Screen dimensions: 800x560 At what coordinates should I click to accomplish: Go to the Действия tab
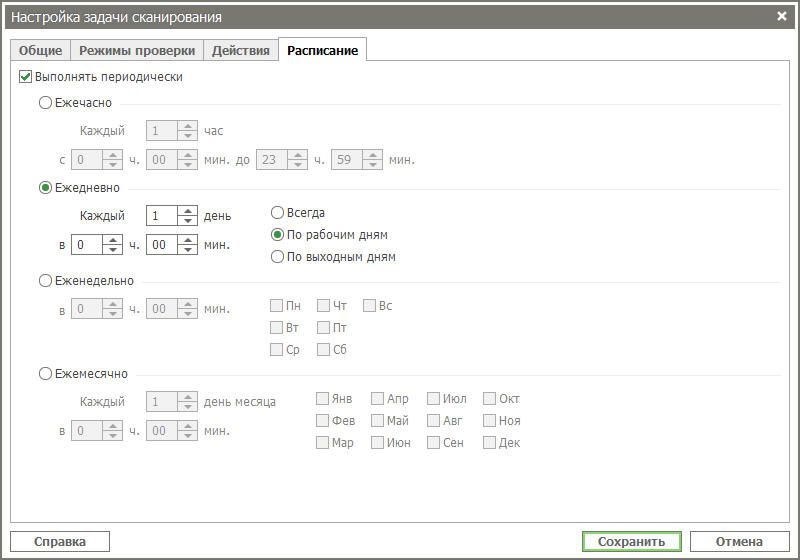[x=240, y=51]
